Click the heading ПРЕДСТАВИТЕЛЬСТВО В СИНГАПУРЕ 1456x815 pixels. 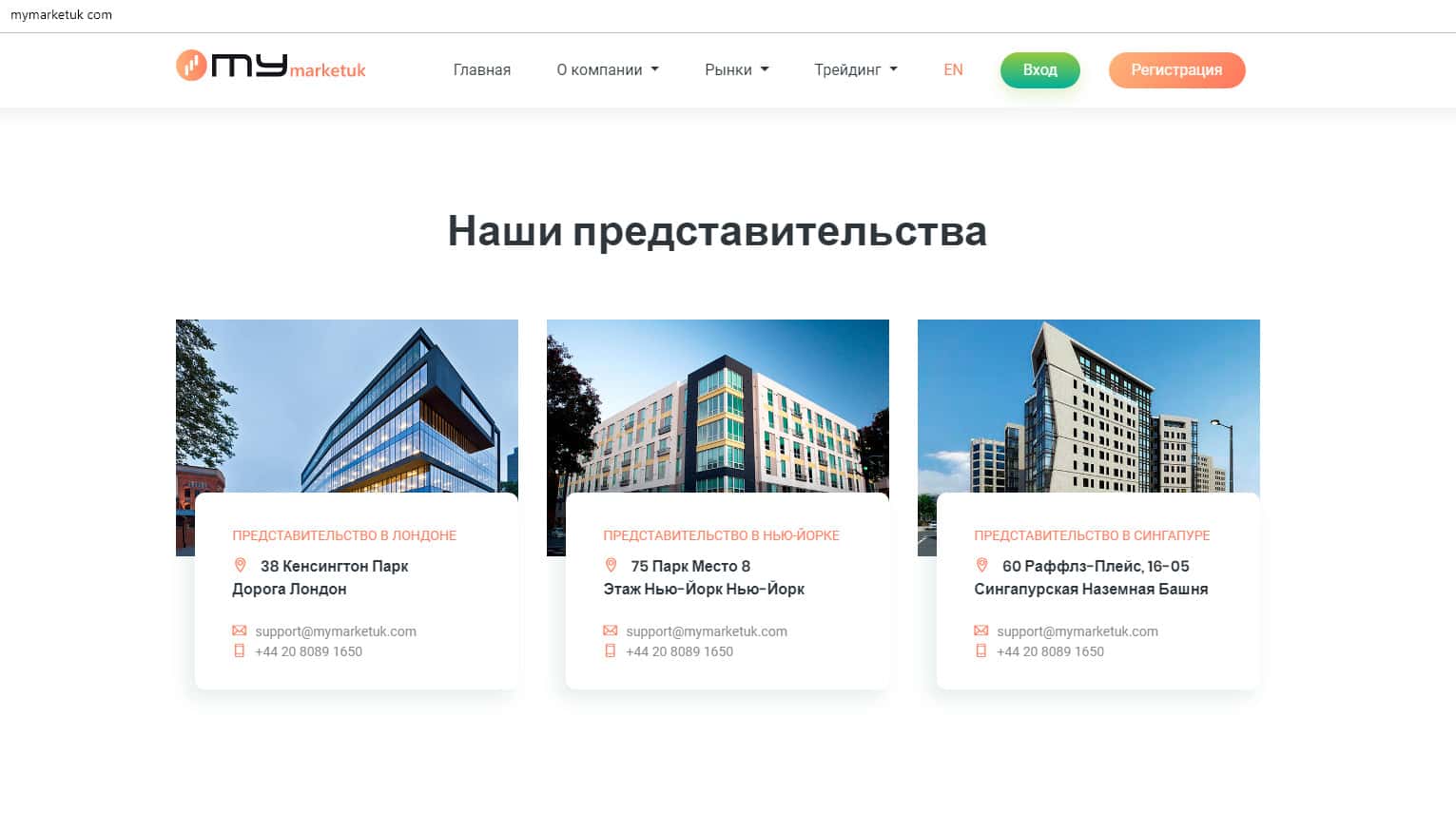coord(1092,535)
